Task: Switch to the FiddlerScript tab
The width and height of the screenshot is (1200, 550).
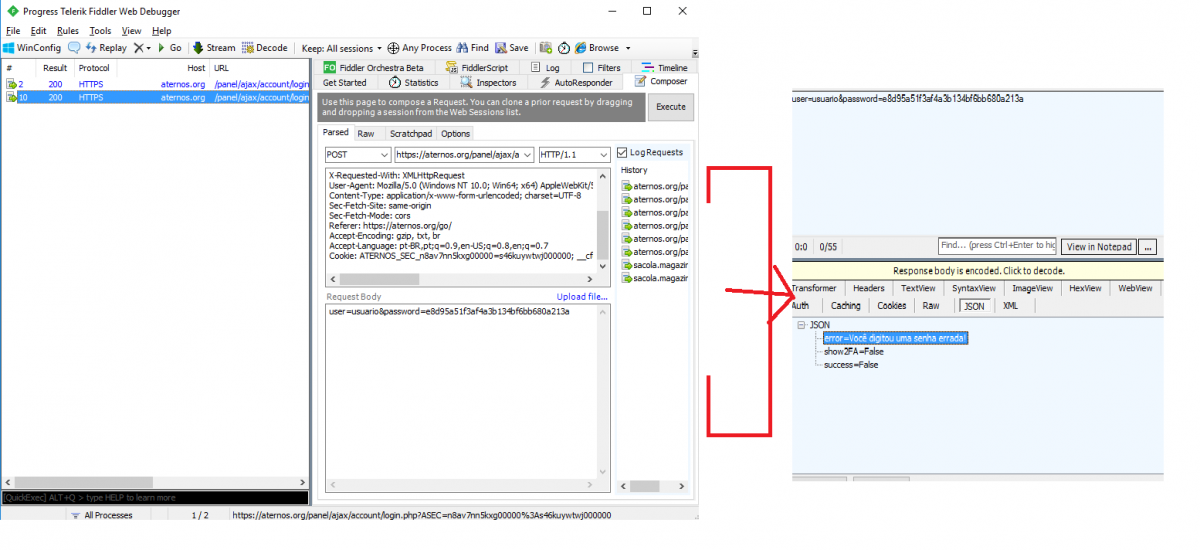Action: point(477,68)
